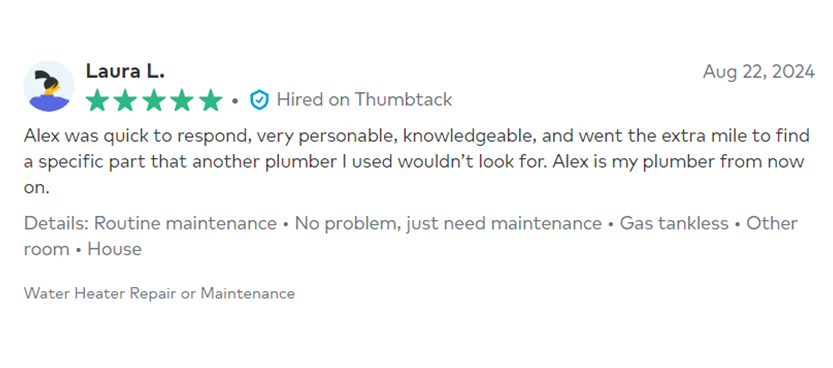
Task: Click the fifth green rating star
Action: pyautogui.click(x=211, y=100)
